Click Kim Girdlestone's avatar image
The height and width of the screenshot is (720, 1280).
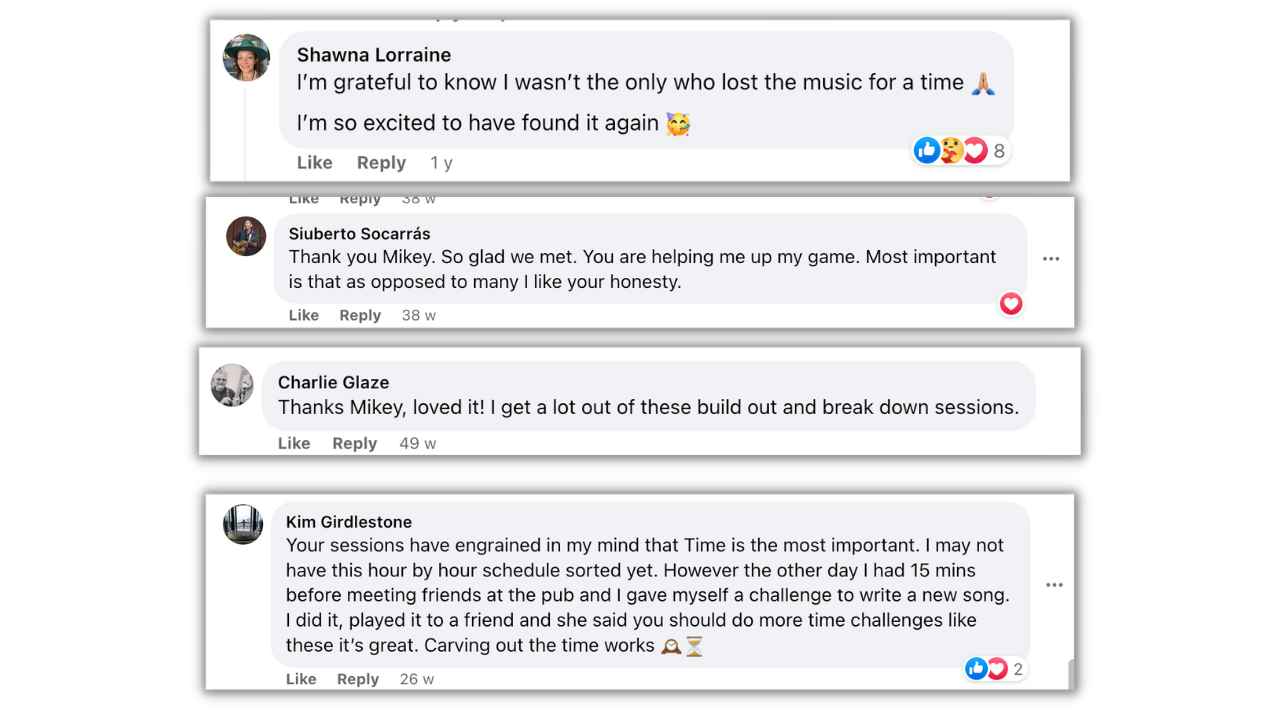click(x=243, y=525)
